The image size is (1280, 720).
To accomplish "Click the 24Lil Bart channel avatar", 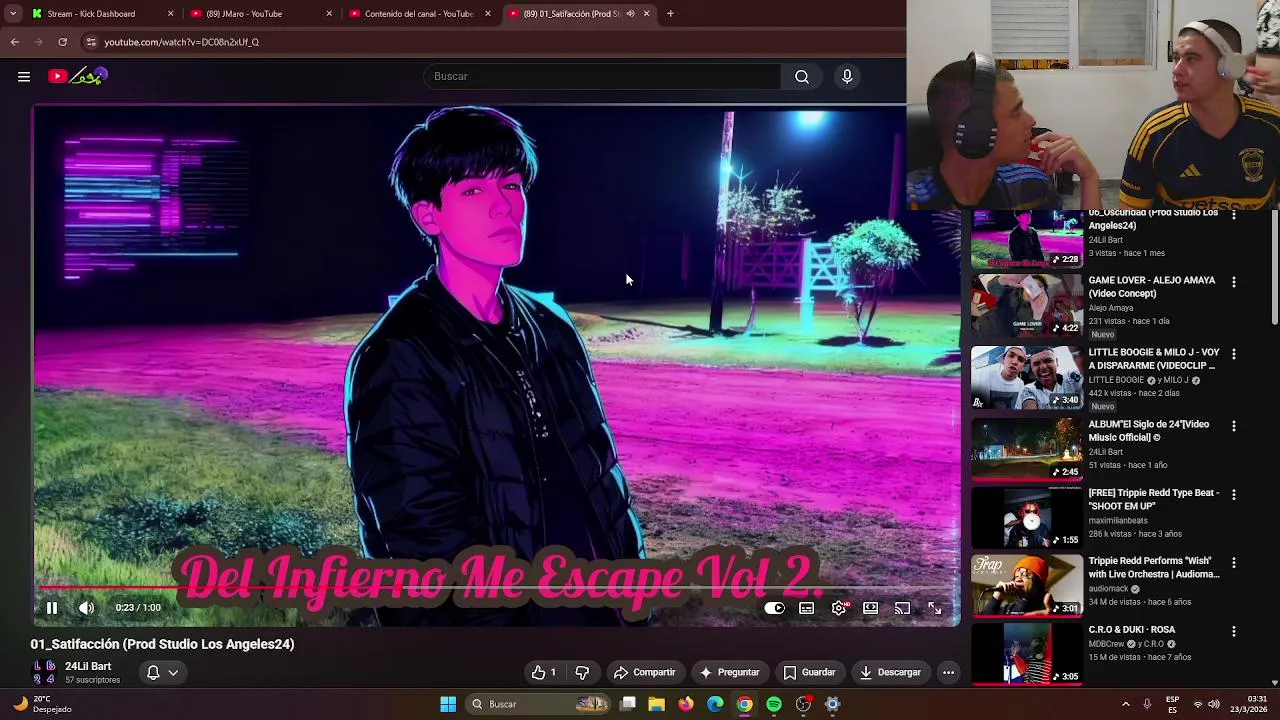I will (44, 672).
